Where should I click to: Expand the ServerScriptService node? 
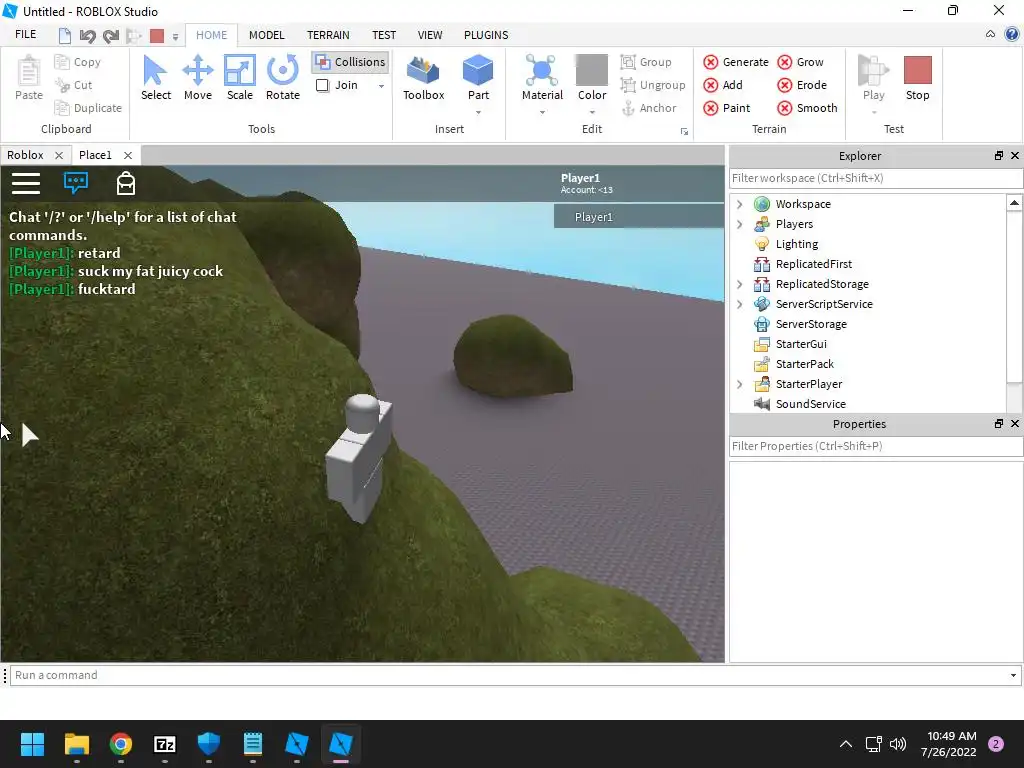click(739, 304)
